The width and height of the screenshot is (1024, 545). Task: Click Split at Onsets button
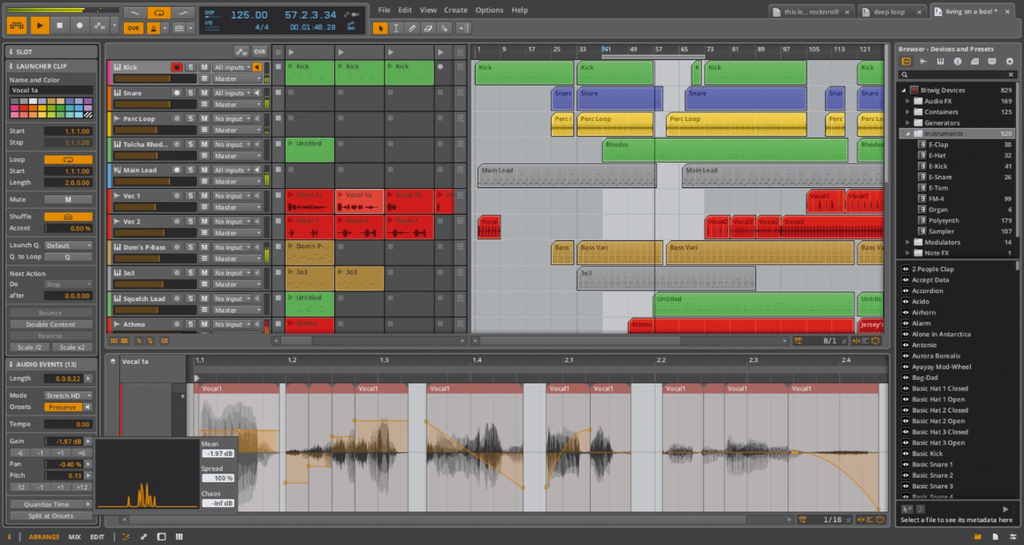(50, 515)
